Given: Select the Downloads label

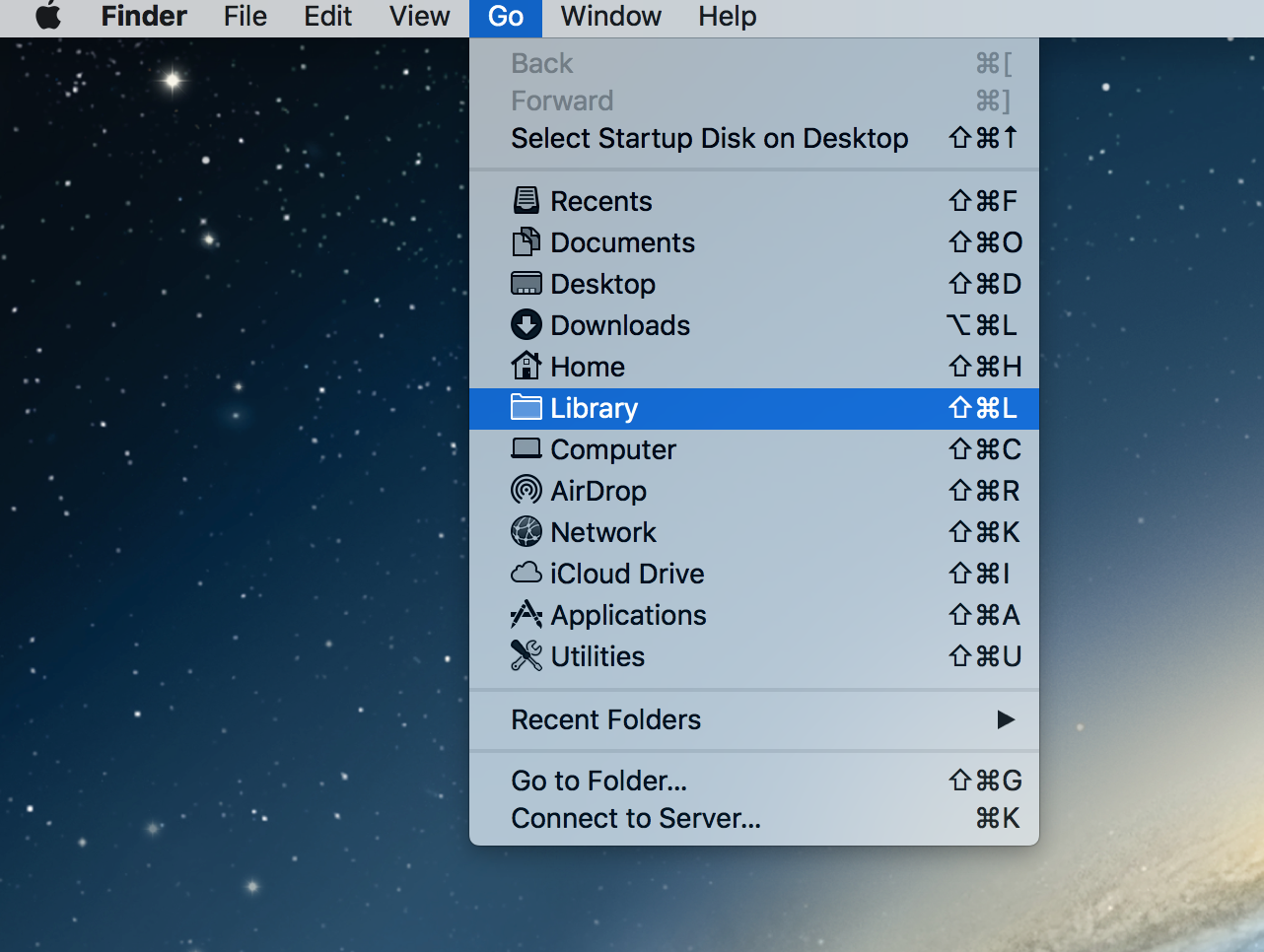Looking at the screenshot, I should pos(620,325).
